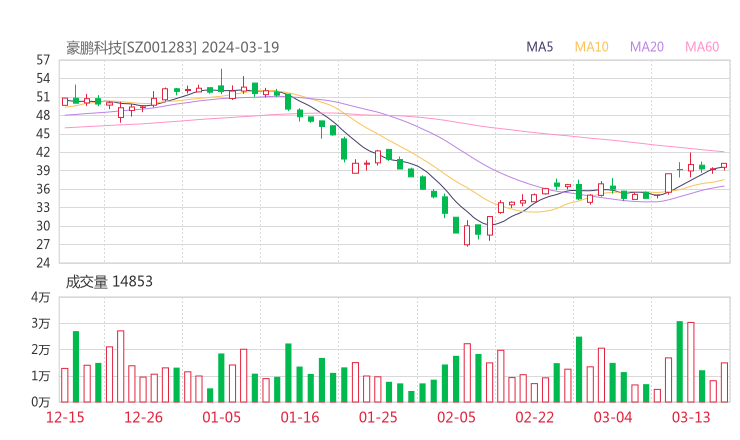Click the last candlestick on the price chart

coord(724,166)
